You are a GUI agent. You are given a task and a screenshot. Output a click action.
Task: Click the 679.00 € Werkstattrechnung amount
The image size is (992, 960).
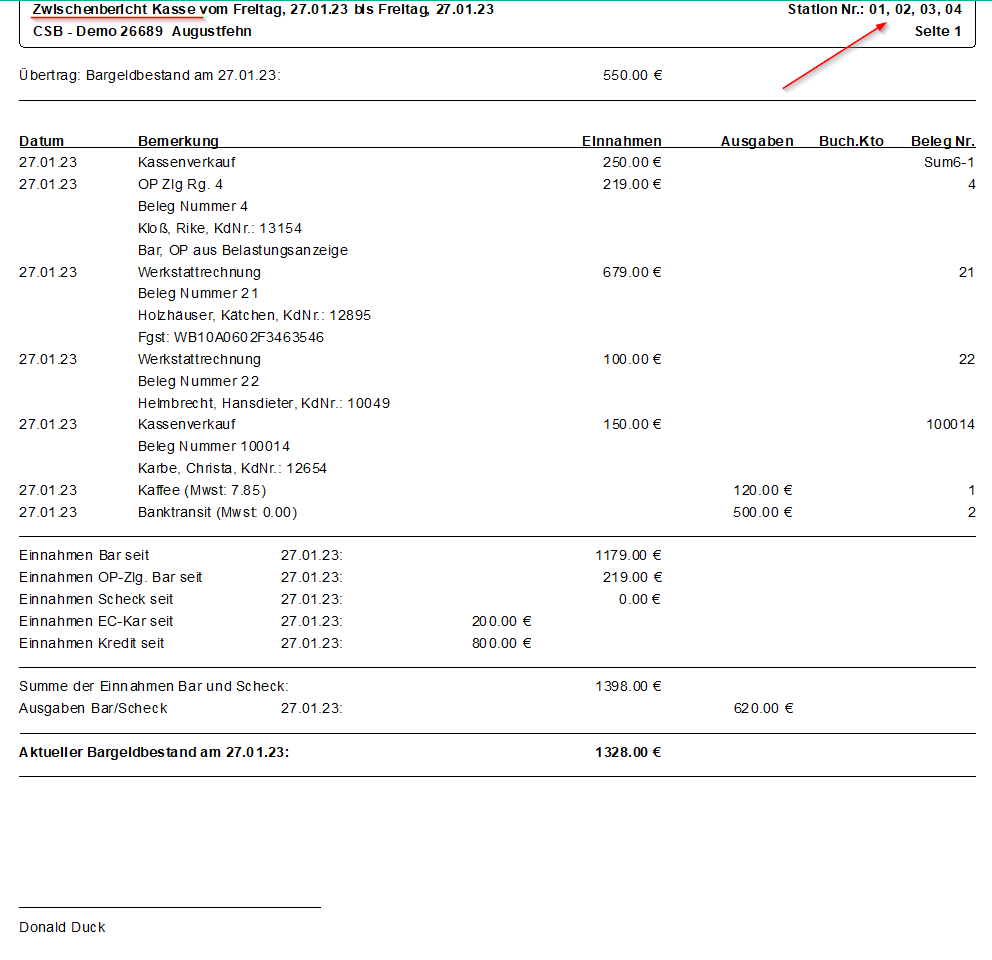pyautogui.click(x=632, y=272)
